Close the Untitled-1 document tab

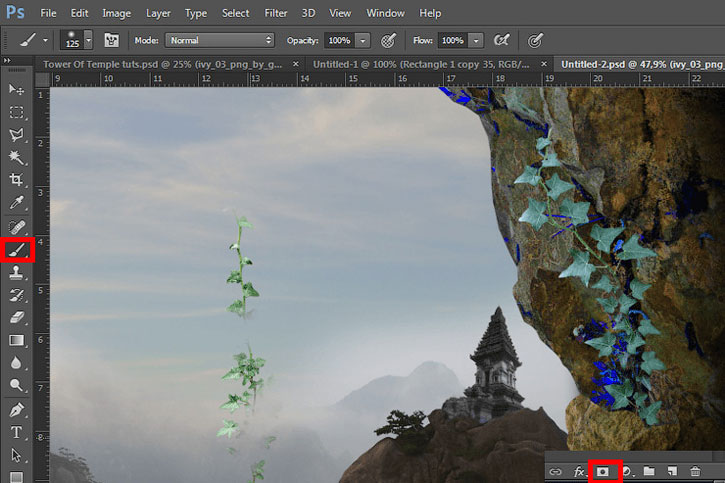pos(544,64)
